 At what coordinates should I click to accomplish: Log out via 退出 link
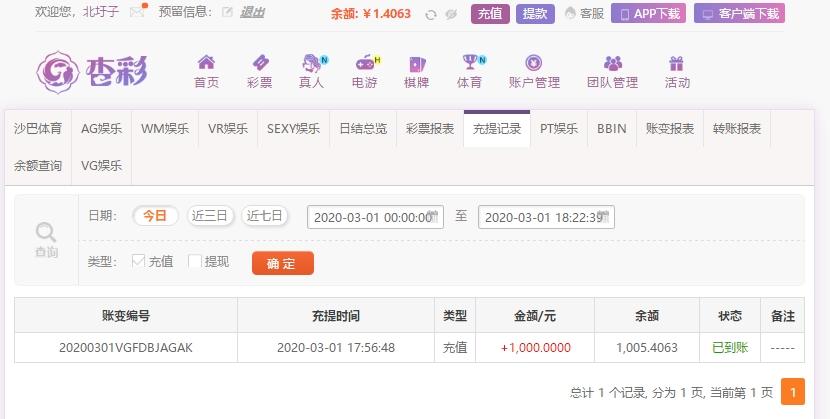click(x=252, y=12)
